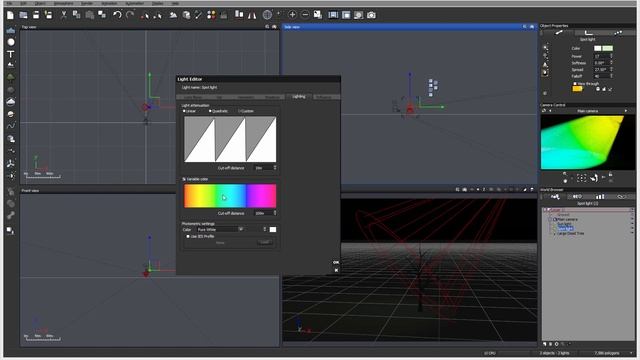This screenshot has width=640, height=360.
Task: Adjust the Power value stepper
Action: click(611, 56)
